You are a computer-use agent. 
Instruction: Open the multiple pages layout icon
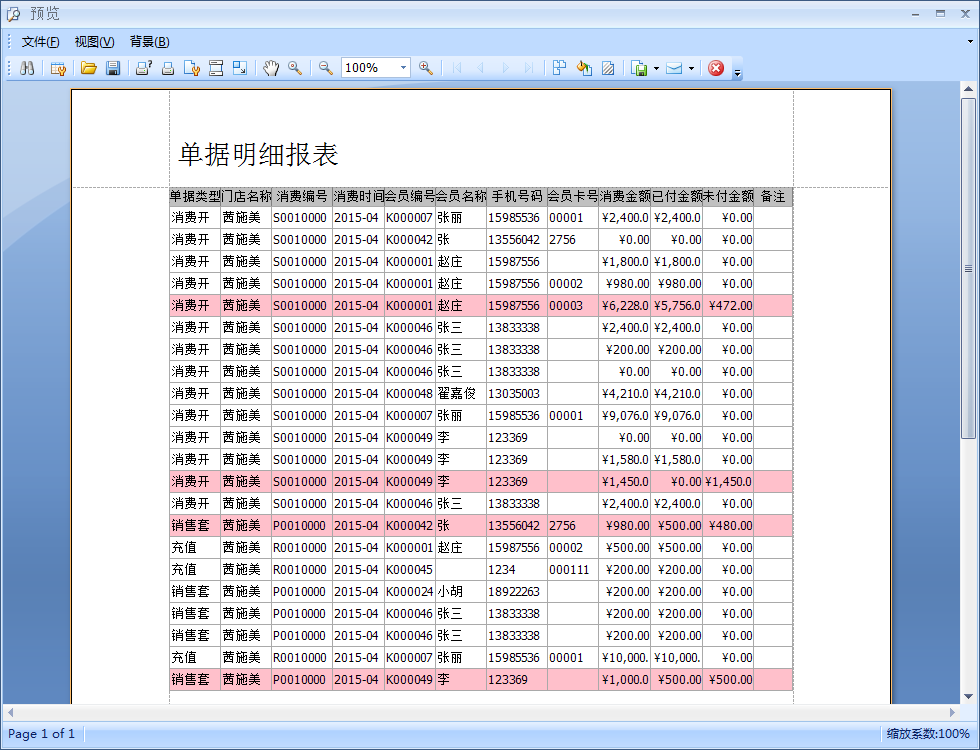pyautogui.click(x=559, y=68)
